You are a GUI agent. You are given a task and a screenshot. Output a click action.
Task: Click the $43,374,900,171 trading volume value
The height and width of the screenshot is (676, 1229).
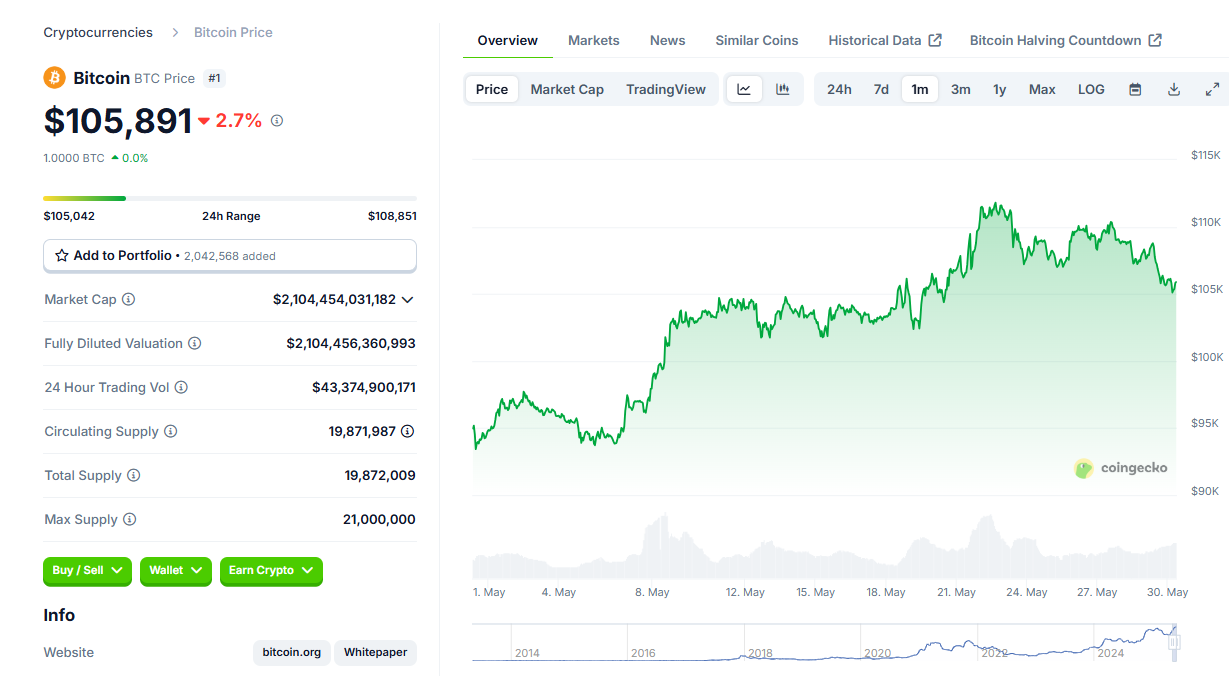point(364,387)
